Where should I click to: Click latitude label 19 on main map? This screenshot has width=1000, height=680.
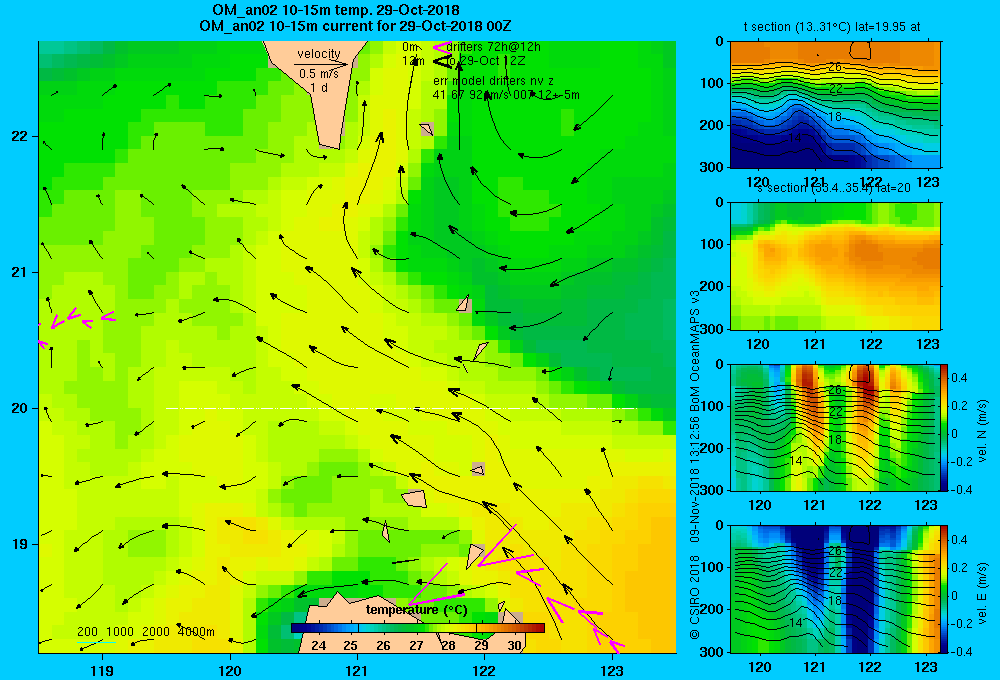(19, 544)
